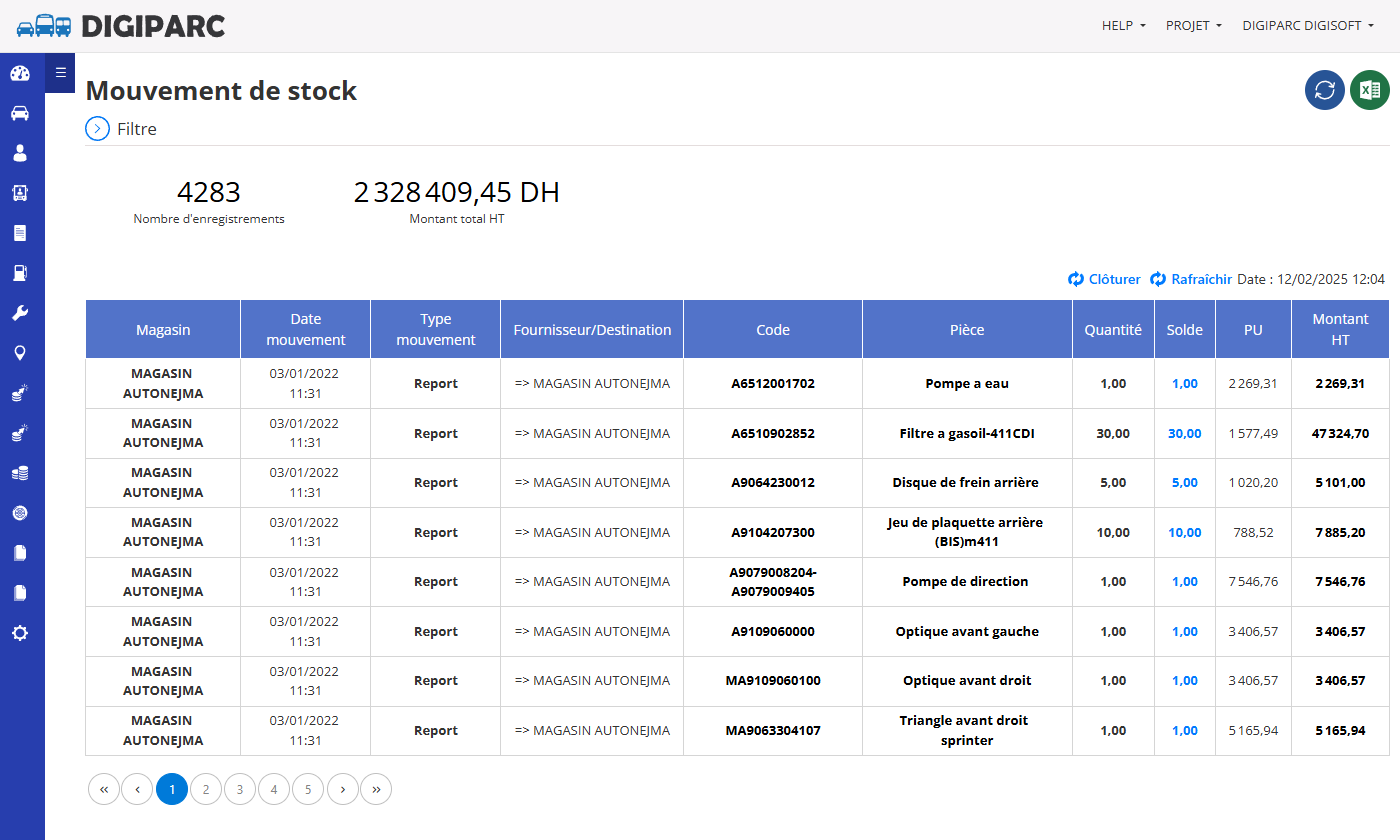Click the piece Filtre a gasoil-411CDI
Image resolution: width=1400 pixels, height=840 pixels.
pos(967,433)
